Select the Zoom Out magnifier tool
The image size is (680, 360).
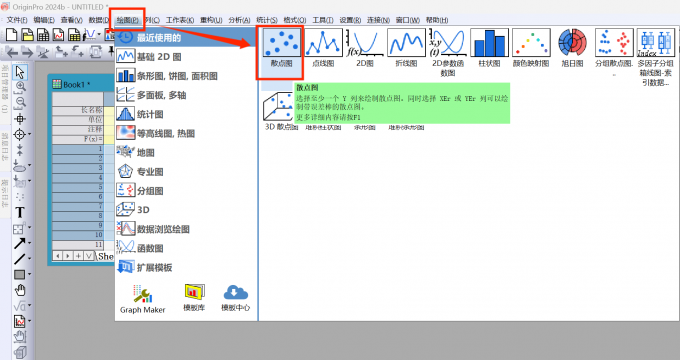pos(20,102)
